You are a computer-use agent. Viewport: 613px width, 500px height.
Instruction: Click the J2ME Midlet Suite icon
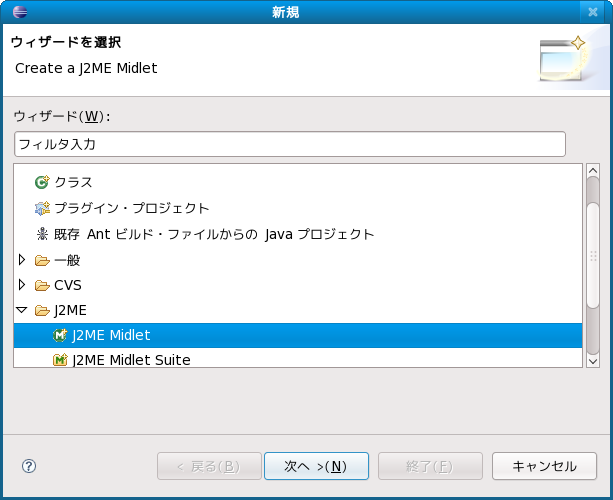pyautogui.click(x=60, y=360)
